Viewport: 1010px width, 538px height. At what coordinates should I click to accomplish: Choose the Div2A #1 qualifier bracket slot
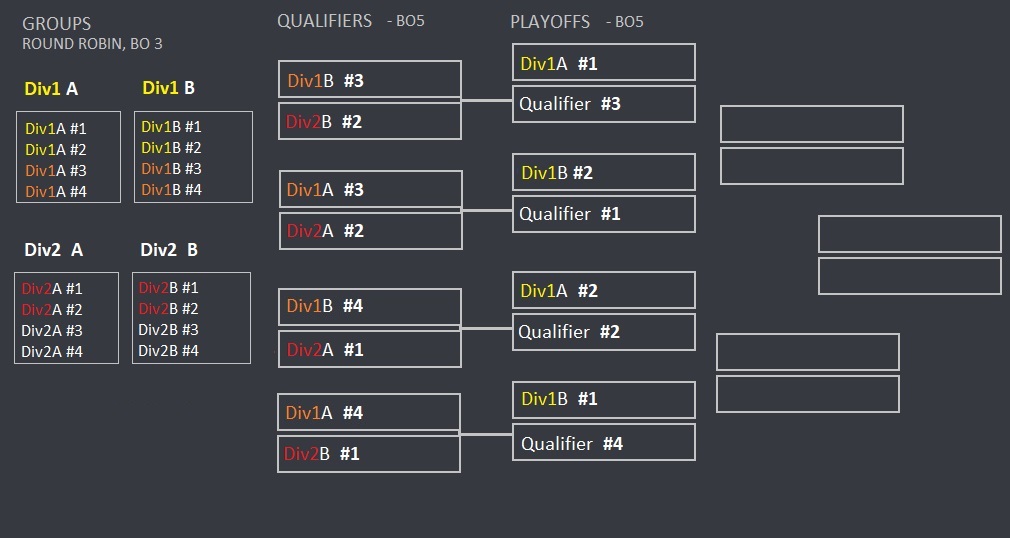369,349
